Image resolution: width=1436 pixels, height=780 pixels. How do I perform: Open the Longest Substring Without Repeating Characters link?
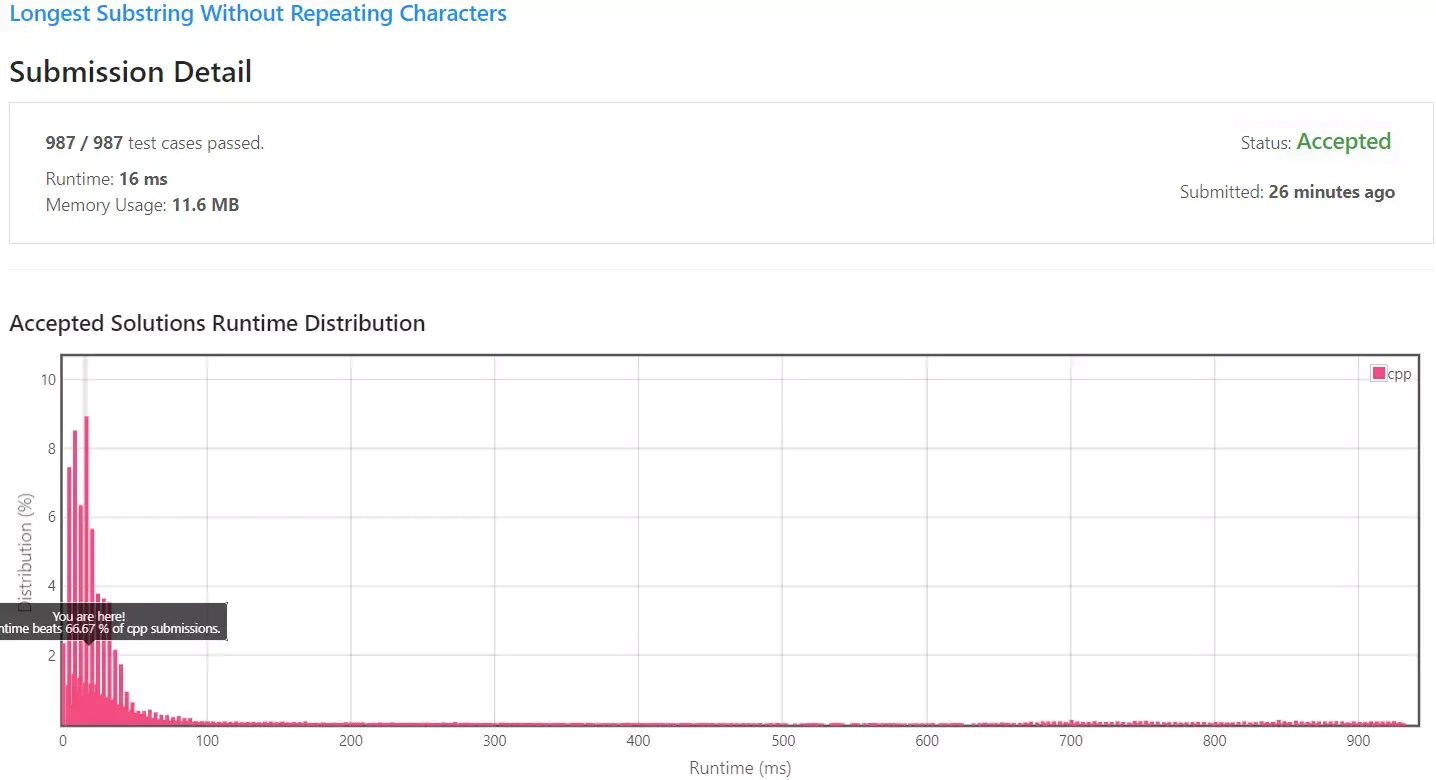tap(258, 14)
